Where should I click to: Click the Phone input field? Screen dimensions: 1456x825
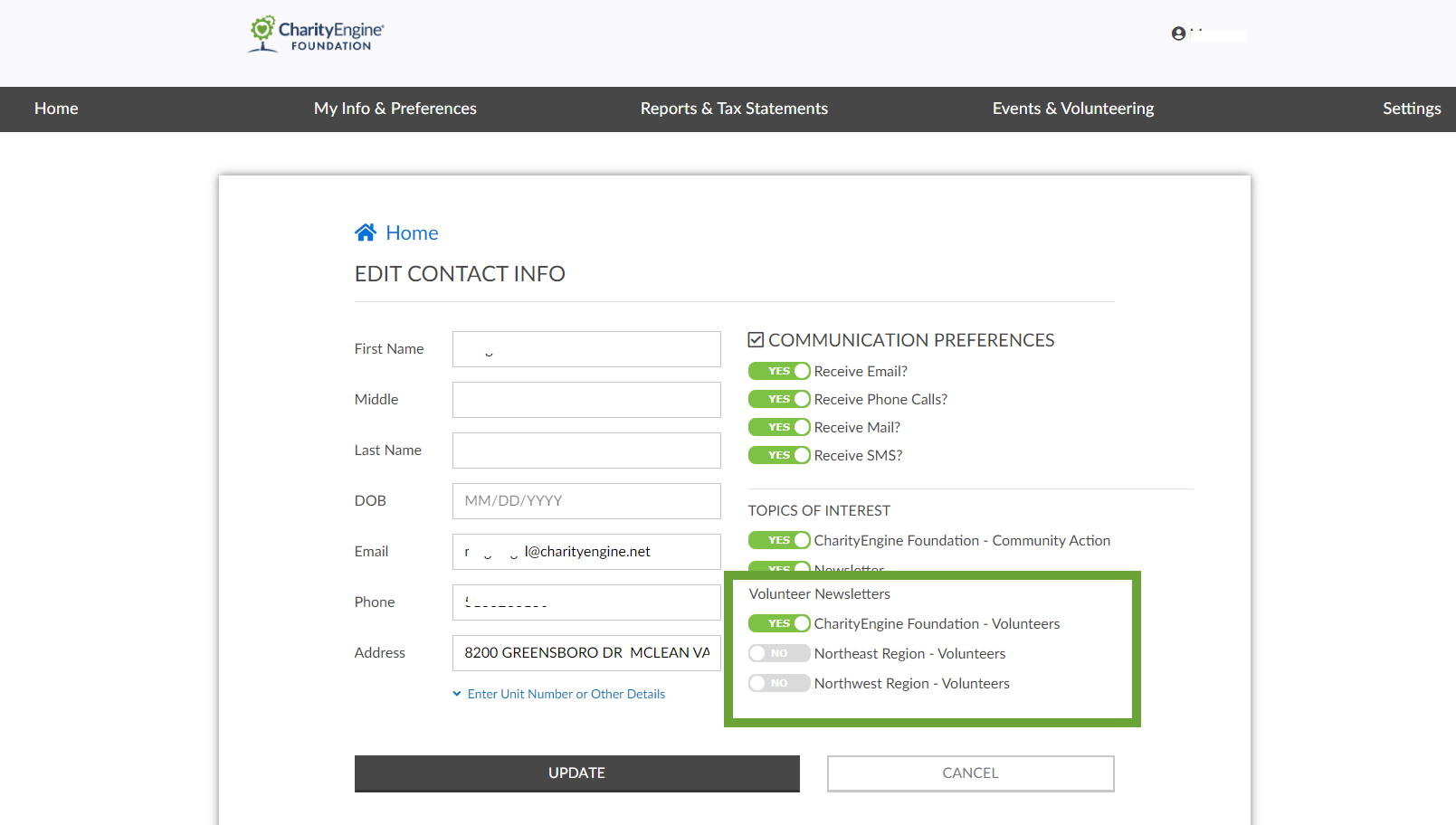coord(586,602)
